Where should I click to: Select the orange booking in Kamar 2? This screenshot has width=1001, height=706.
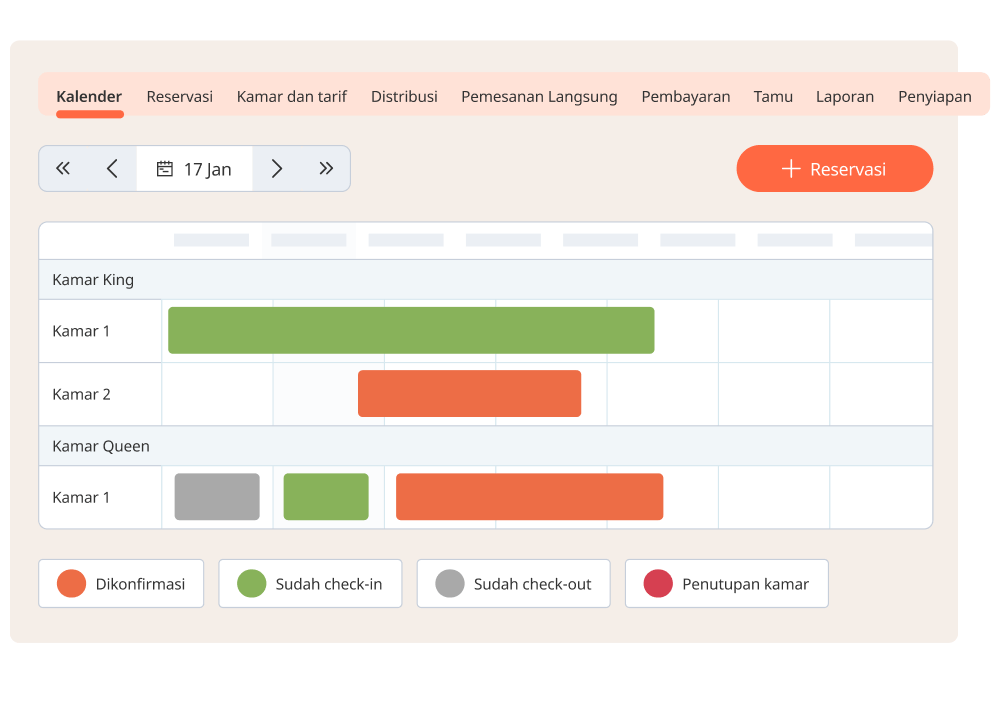[x=469, y=394]
